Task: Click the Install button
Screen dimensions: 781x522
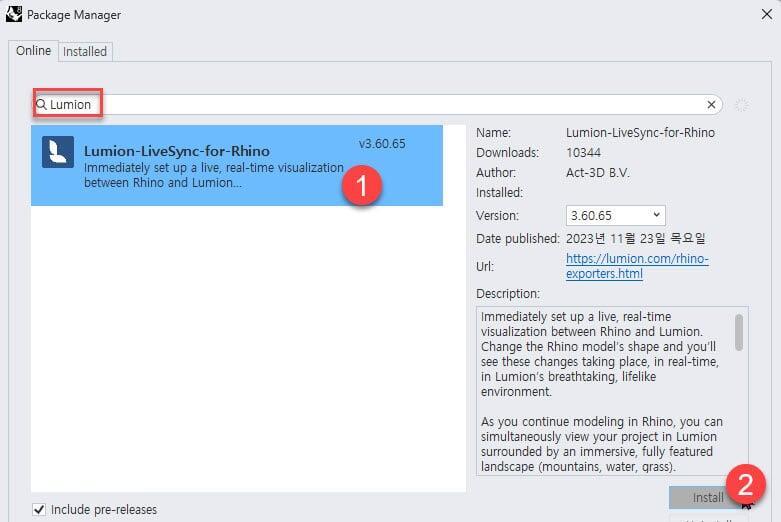Action: coord(708,497)
